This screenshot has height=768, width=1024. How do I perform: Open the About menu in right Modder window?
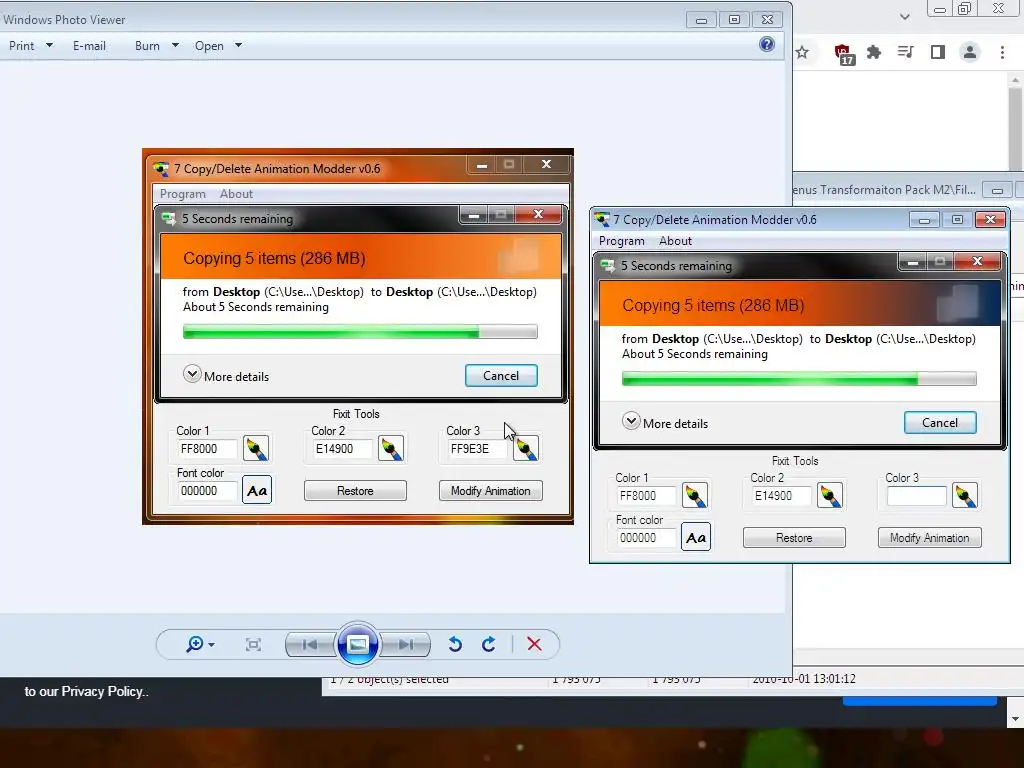[x=675, y=241]
